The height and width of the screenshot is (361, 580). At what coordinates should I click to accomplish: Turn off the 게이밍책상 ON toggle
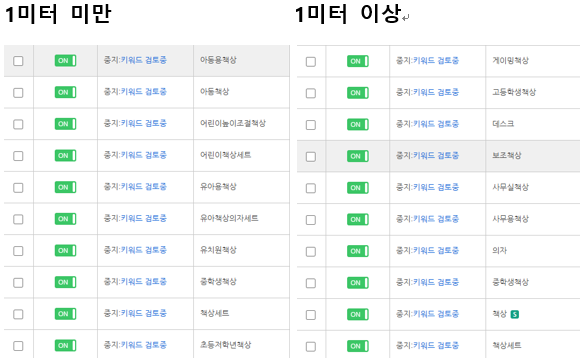(x=358, y=61)
